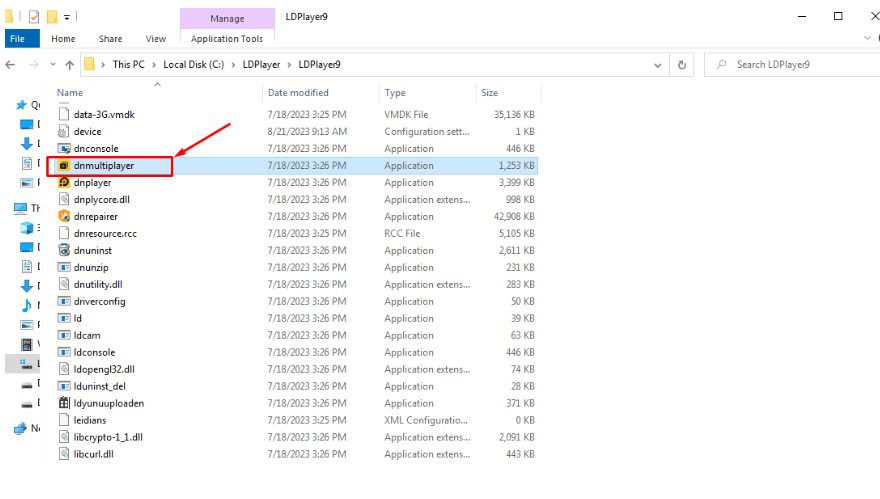Open Quick access in navigation pane

coord(28,105)
